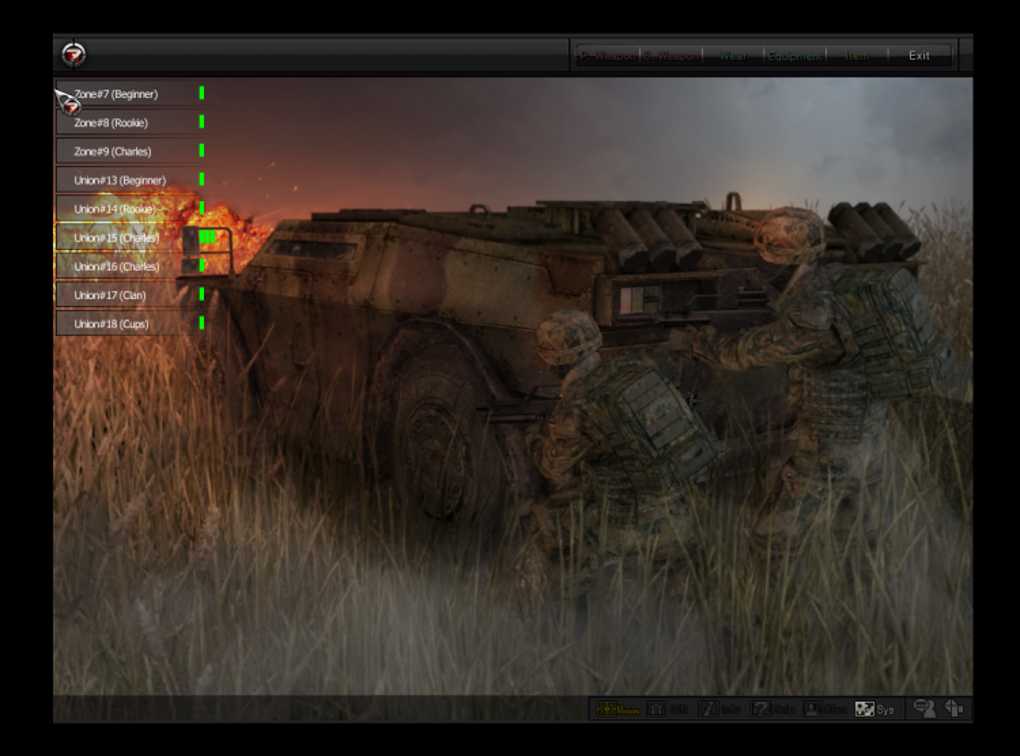Click the arrow icon at bottom-right corner
The image size is (1020, 756).
954,708
